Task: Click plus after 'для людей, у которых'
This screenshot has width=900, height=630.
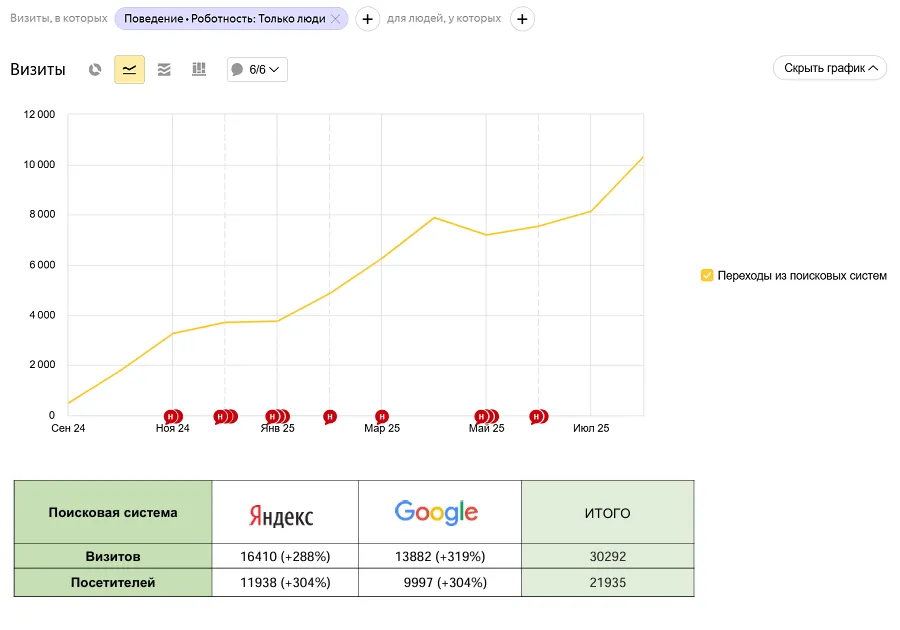Action: [x=522, y=19]
